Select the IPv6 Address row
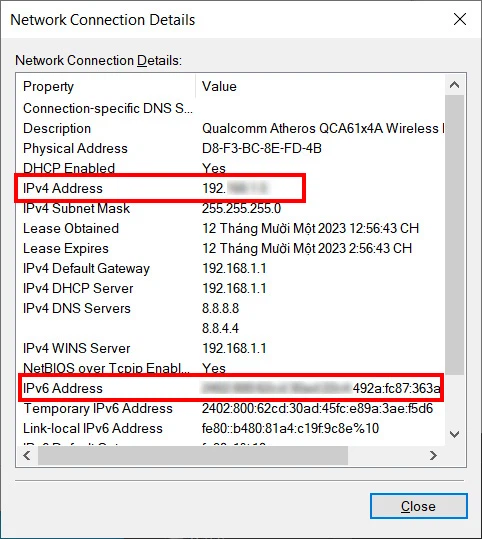This screenshot has height=539, width=482. [x=231, y=388]
